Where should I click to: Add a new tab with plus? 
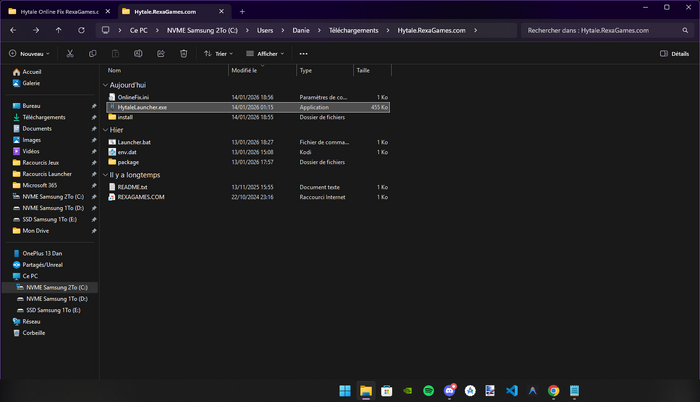(242, 12)
